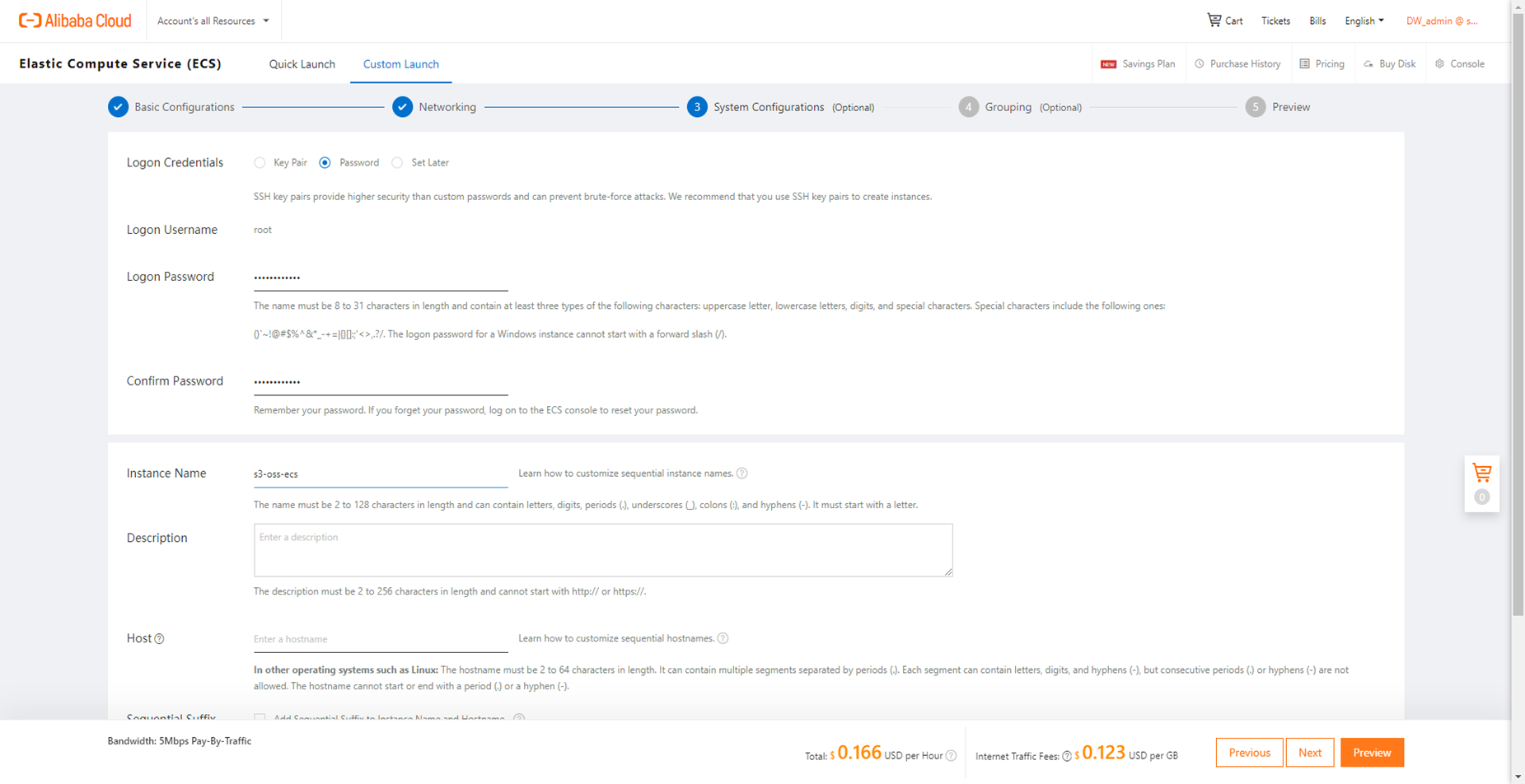Click help icon beside Total hourly price
This screenshot has height=784, width=1525.
click(952, 755)
